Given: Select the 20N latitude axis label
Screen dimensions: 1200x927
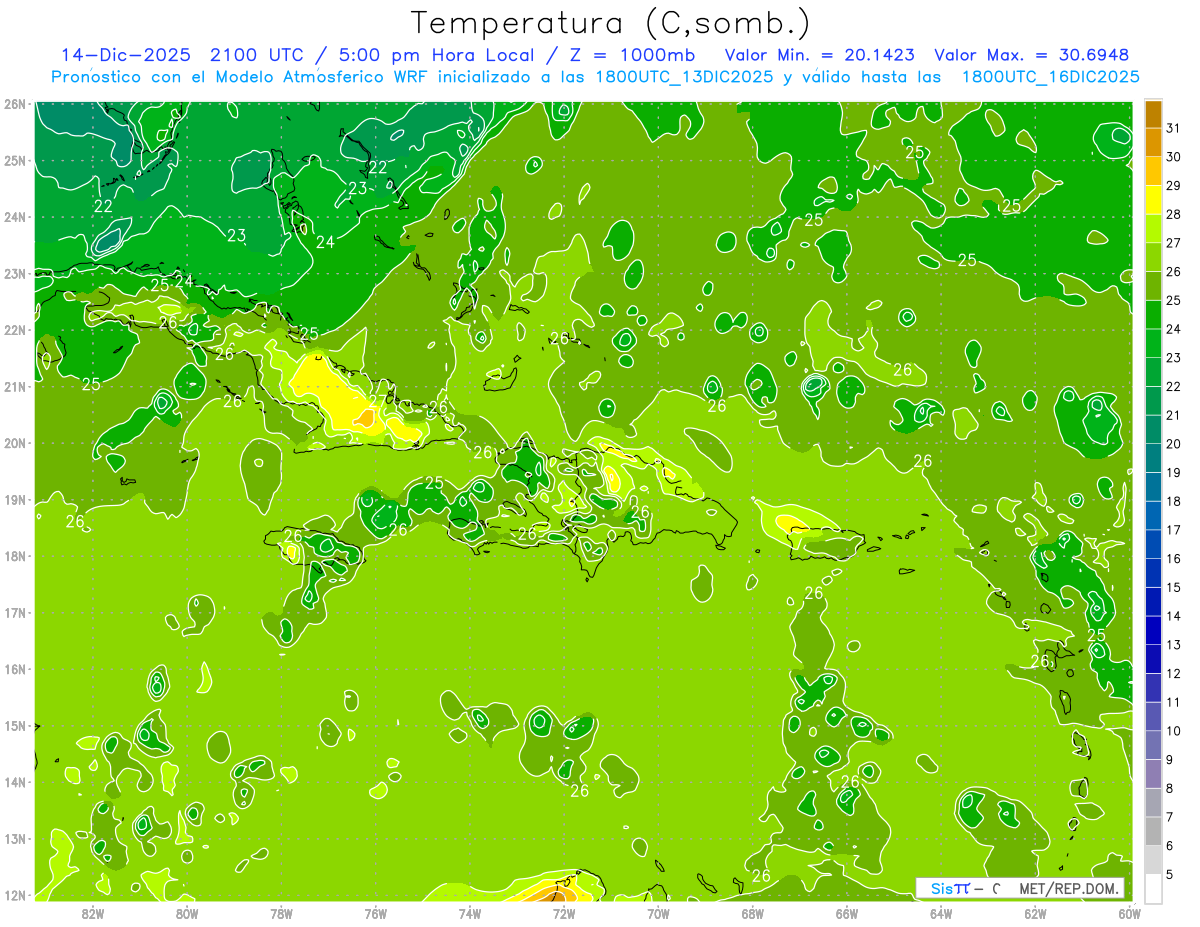Looking at the screenshot, I should (x=15, y=443).
